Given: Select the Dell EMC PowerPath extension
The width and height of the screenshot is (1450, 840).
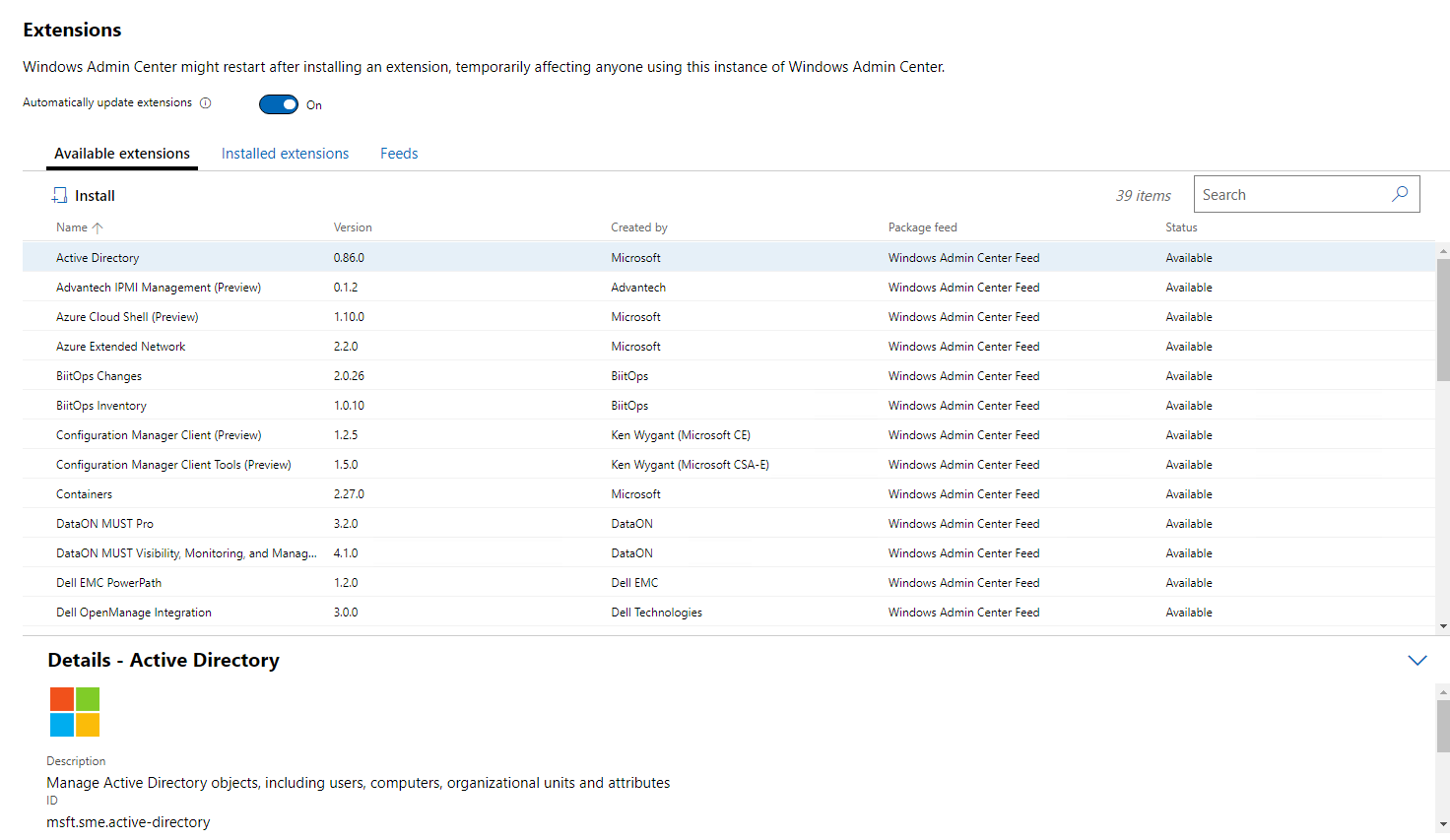Looking at the screenshot, I should pos(108,582).
